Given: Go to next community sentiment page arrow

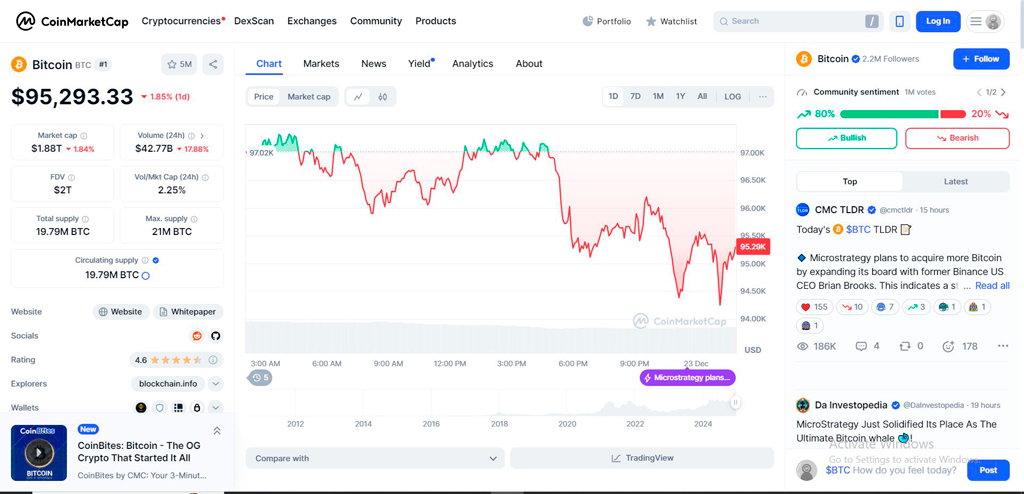Looking at the screenshot, I should point(1003,92).
